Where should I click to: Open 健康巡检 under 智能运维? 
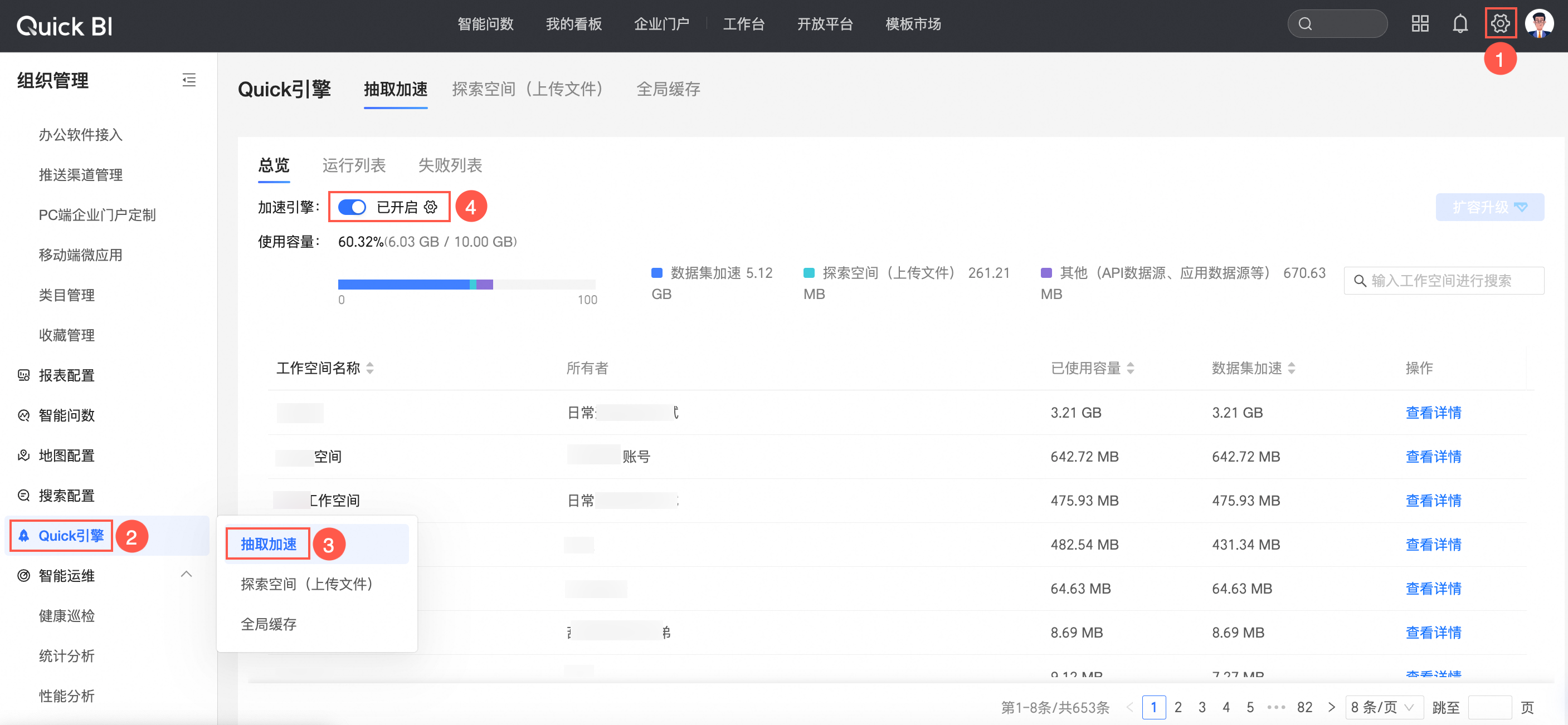pos(66,615)
